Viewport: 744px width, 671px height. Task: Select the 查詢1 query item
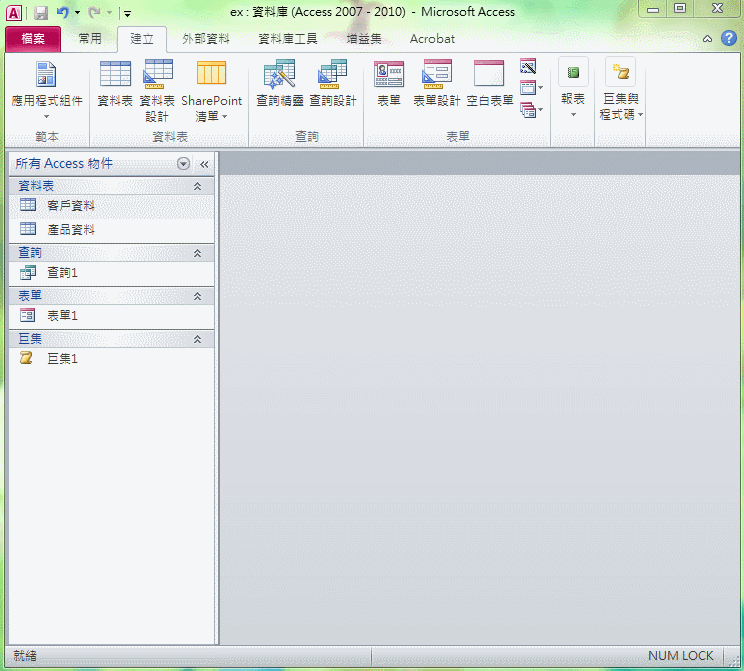click(x=112, y=273)
